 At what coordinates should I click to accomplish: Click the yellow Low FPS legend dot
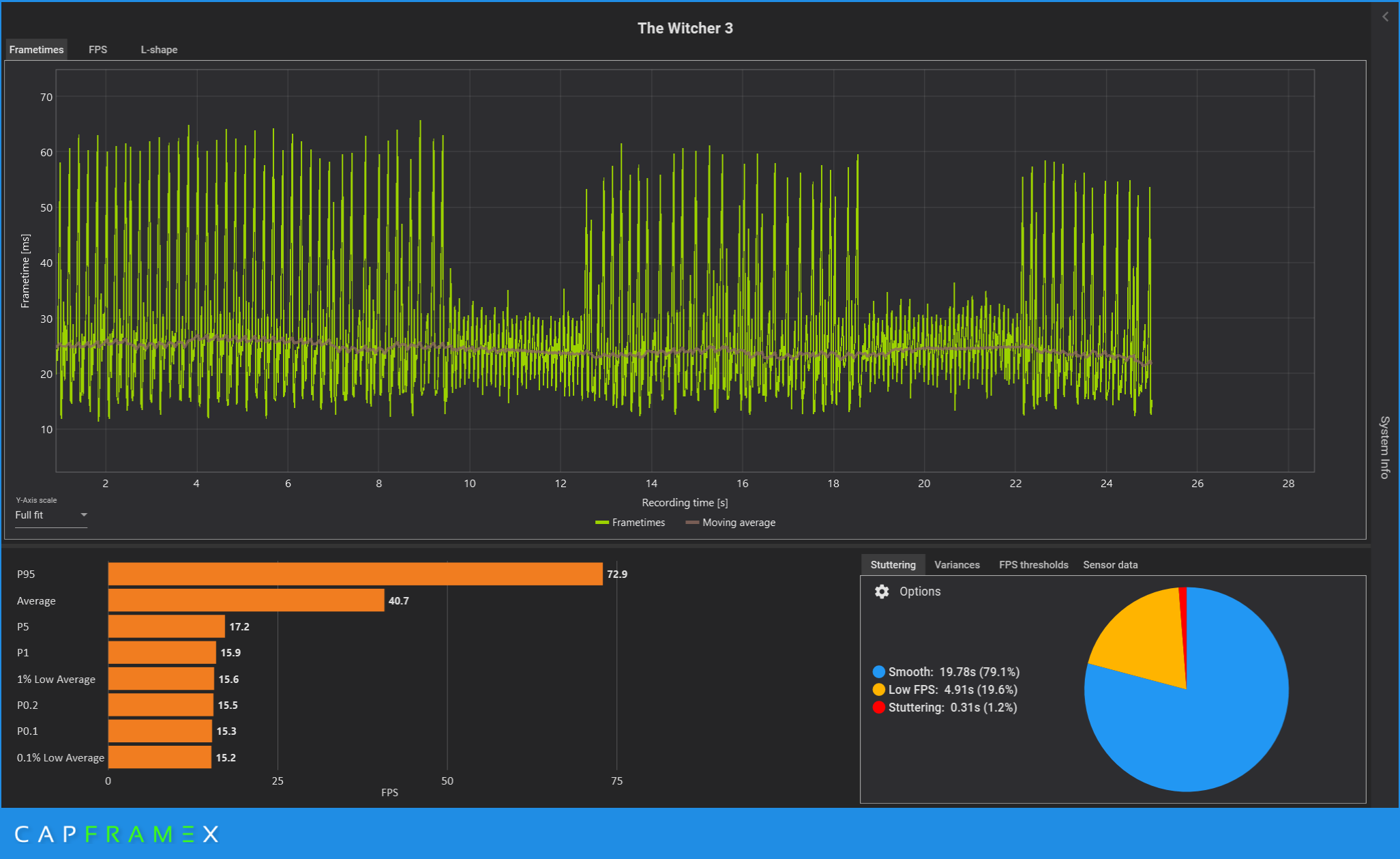(878, 690)
